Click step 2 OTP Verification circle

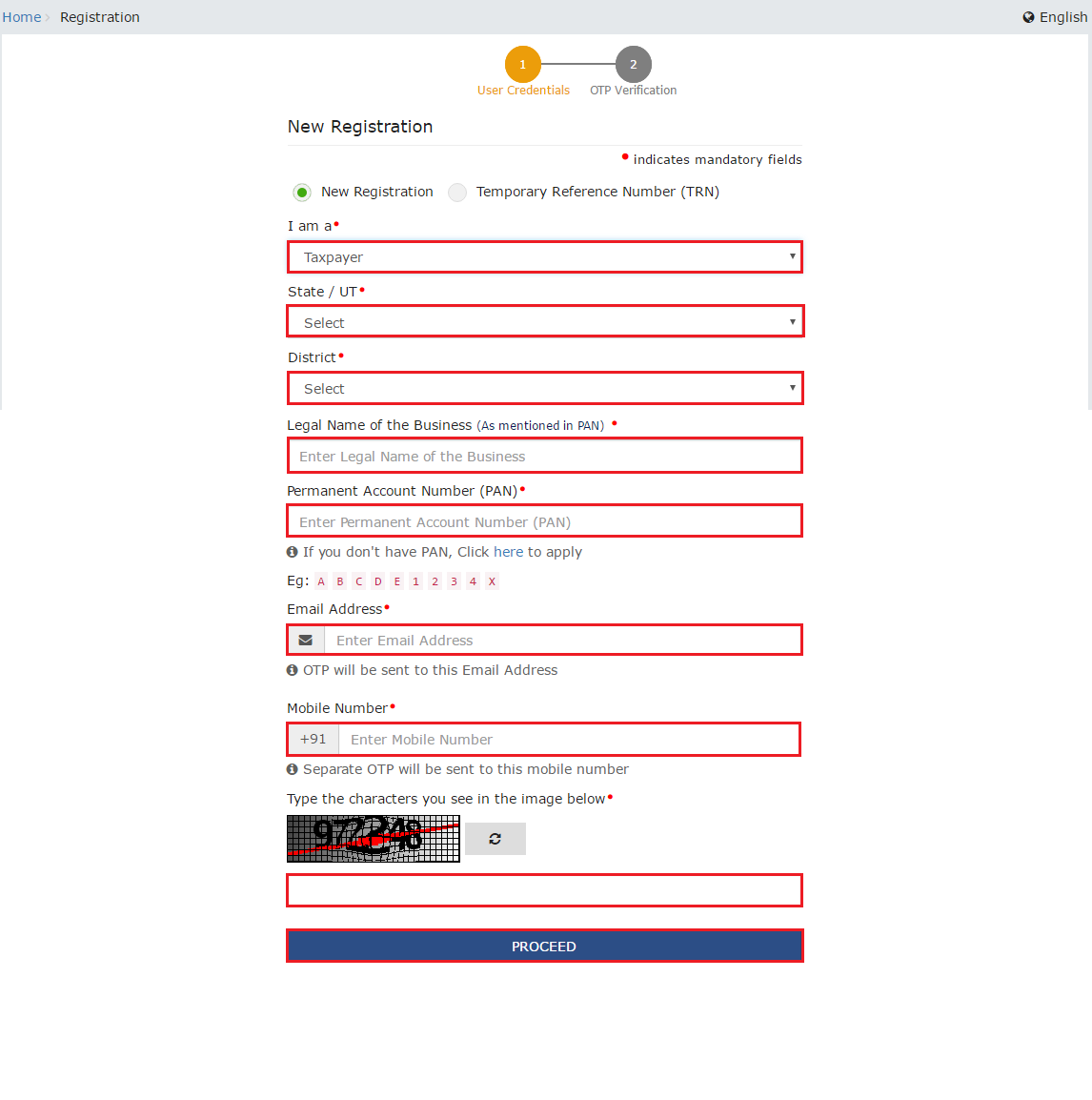(633, 64)
